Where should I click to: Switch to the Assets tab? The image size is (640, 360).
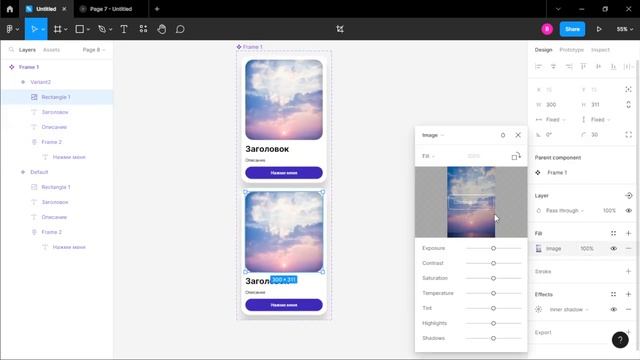[51, 50]
